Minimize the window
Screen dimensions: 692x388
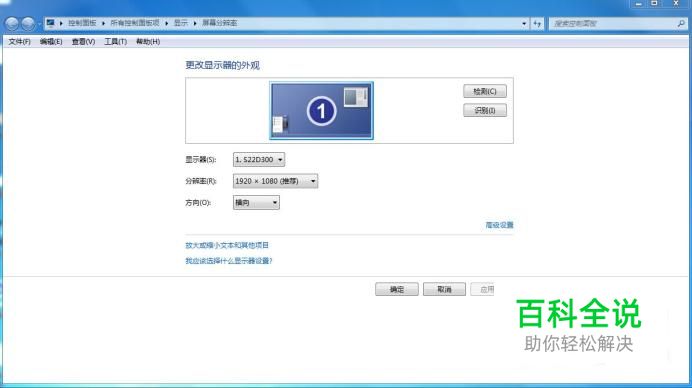coord(638,4)
